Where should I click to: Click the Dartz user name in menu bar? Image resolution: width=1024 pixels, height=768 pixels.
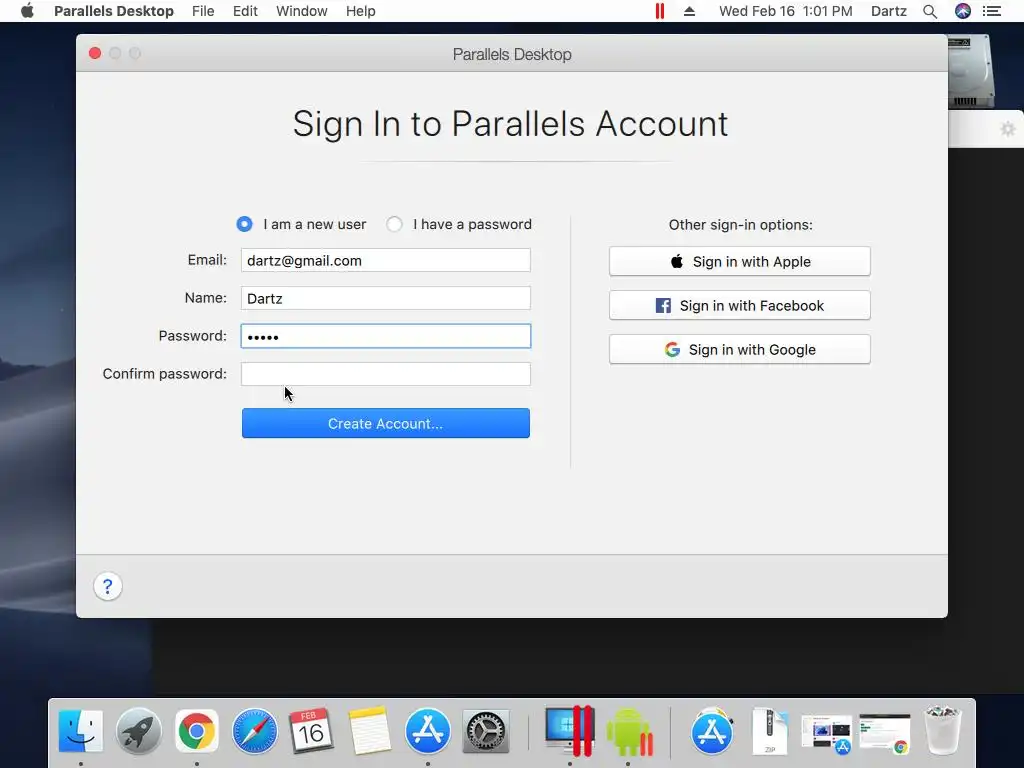889,11
